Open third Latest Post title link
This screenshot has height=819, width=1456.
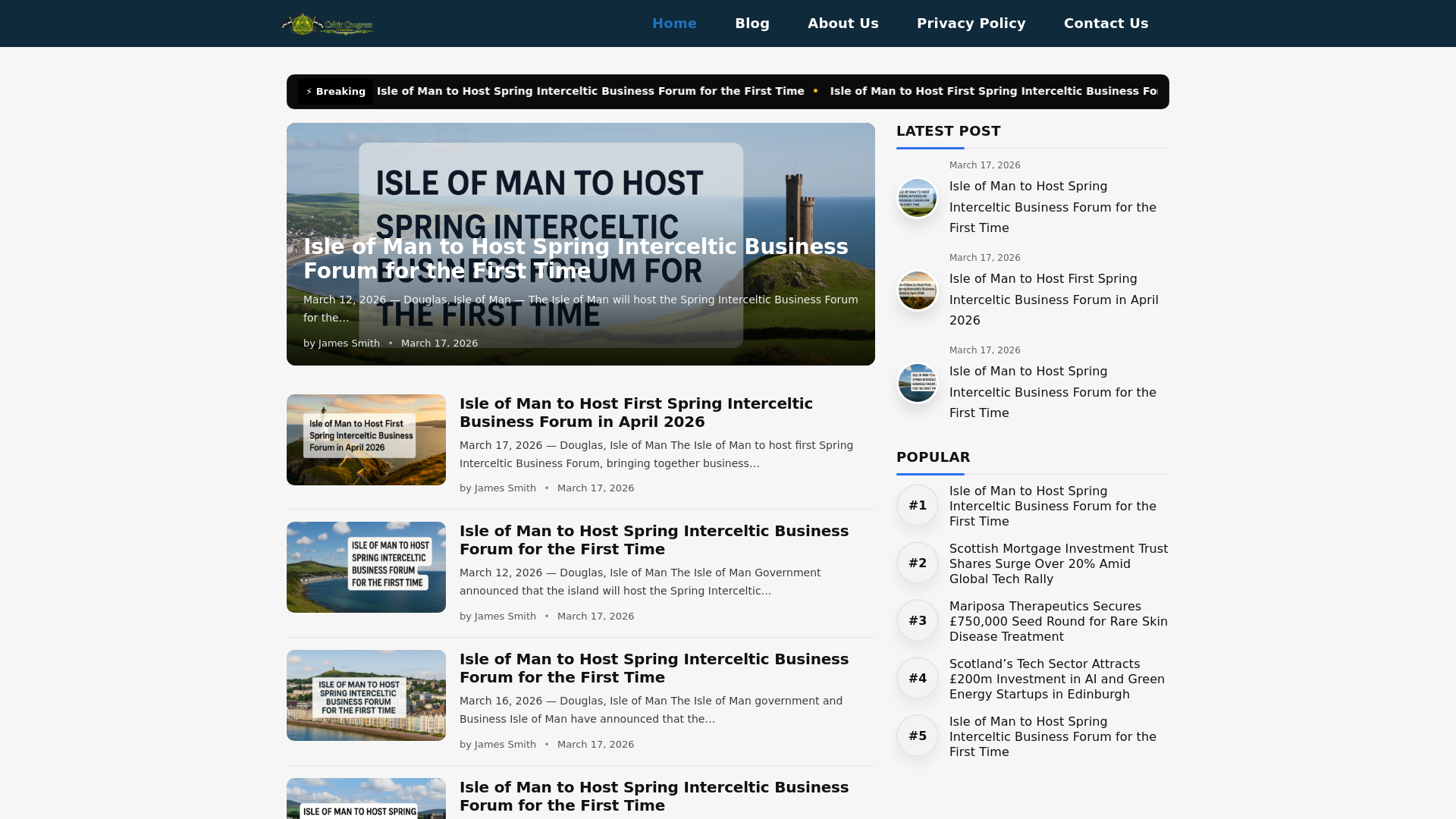(1053, 392)
